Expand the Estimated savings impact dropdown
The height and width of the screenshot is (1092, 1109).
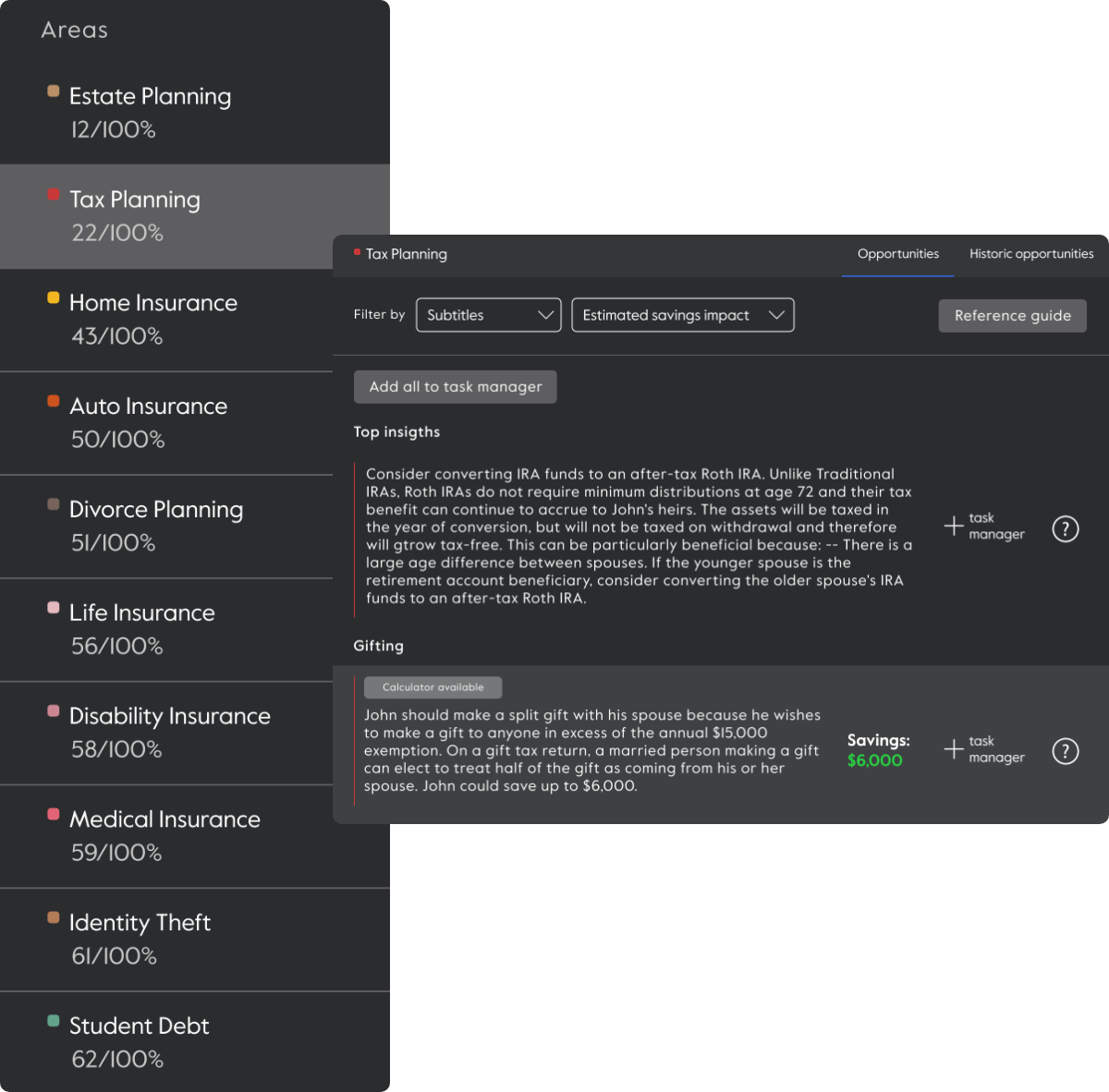(x=682, y=315)
